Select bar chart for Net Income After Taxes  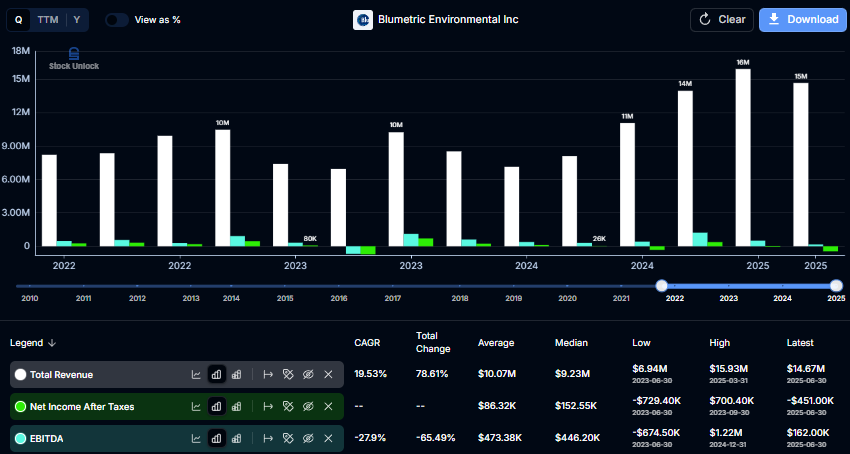217,406
